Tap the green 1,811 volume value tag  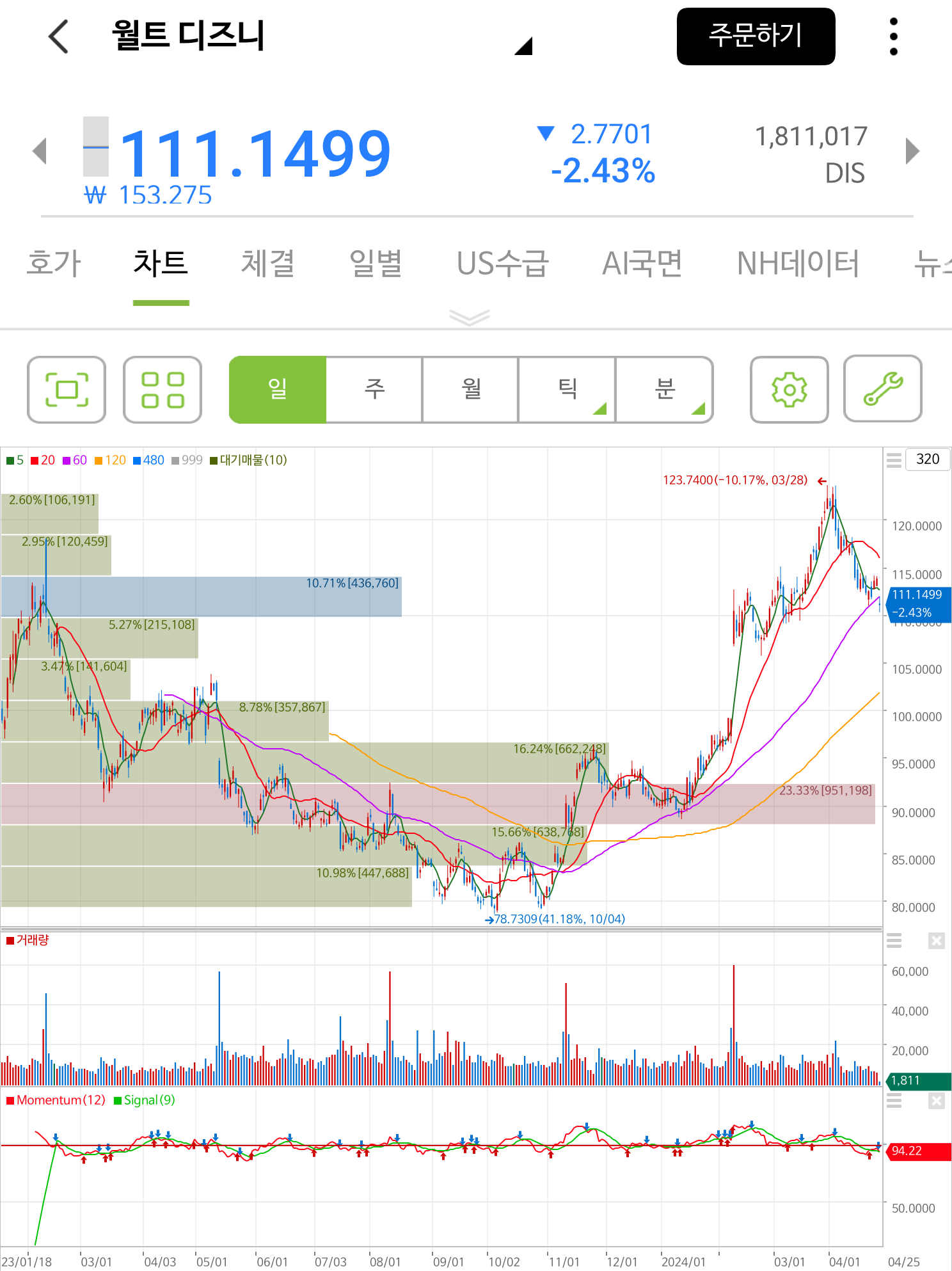tap(919, 1081)
